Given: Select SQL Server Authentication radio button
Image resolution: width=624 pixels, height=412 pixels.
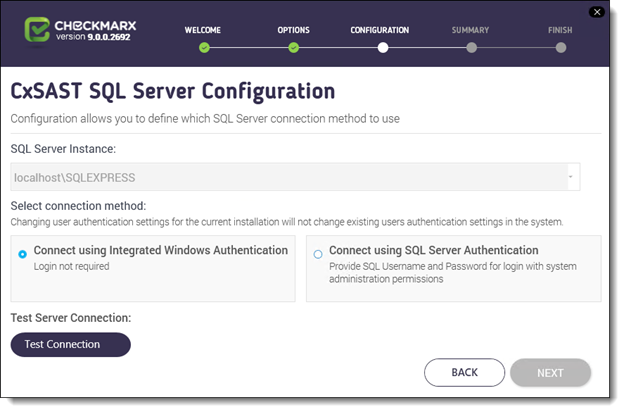Looking at the screenshot, I should pyautogui.click(x=318, y=254).
